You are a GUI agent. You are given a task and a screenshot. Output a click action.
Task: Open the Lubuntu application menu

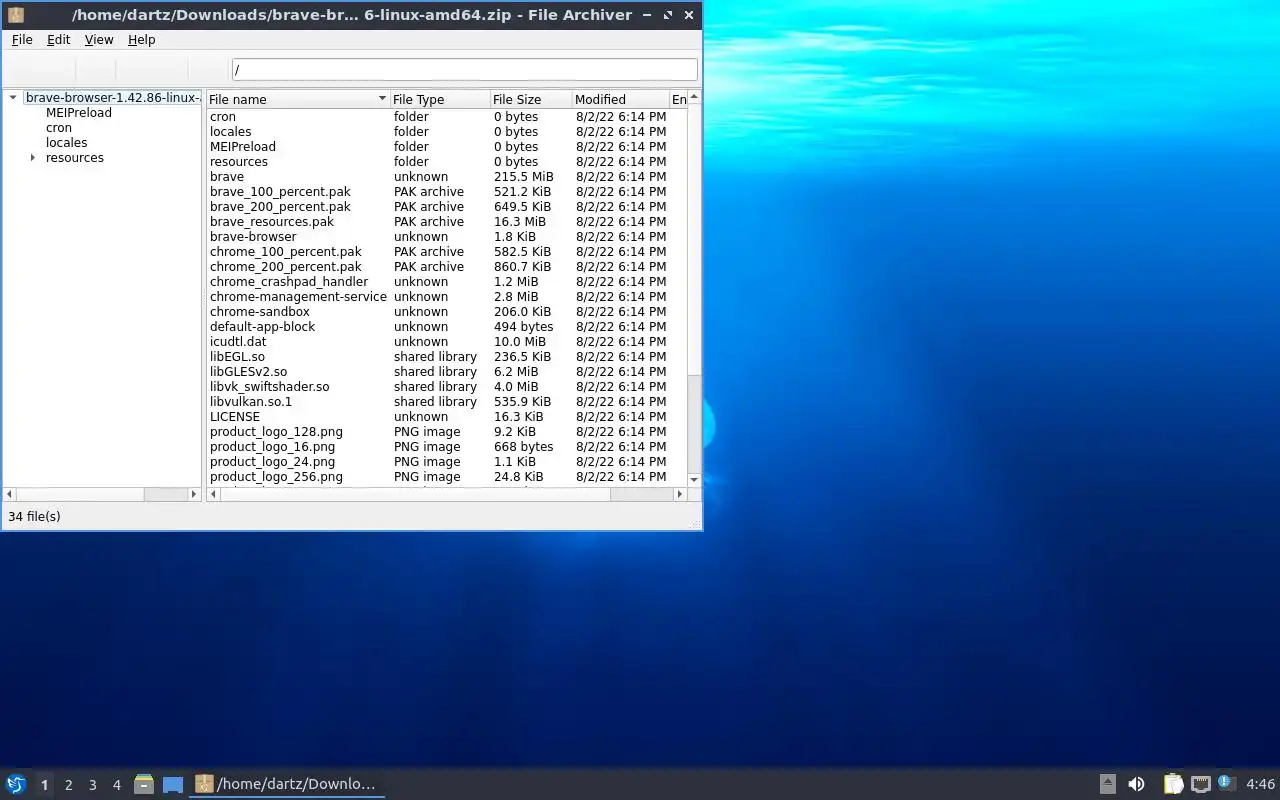(x=16, y=784)
